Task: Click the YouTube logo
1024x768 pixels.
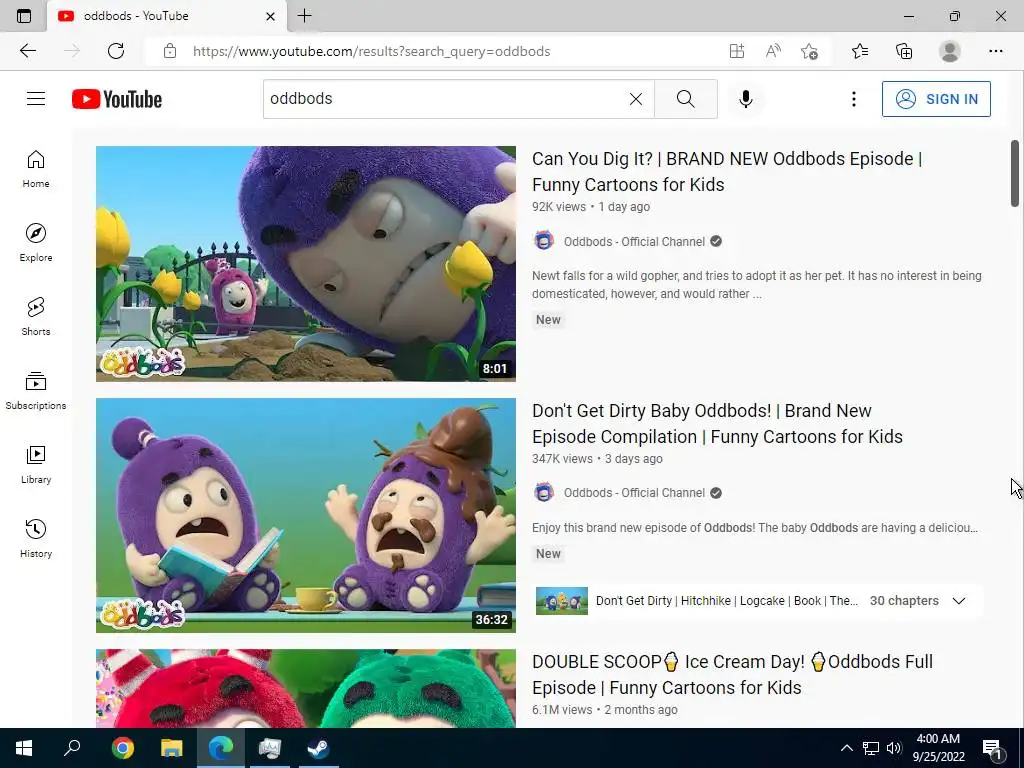Action: click(x=117, y=99)
